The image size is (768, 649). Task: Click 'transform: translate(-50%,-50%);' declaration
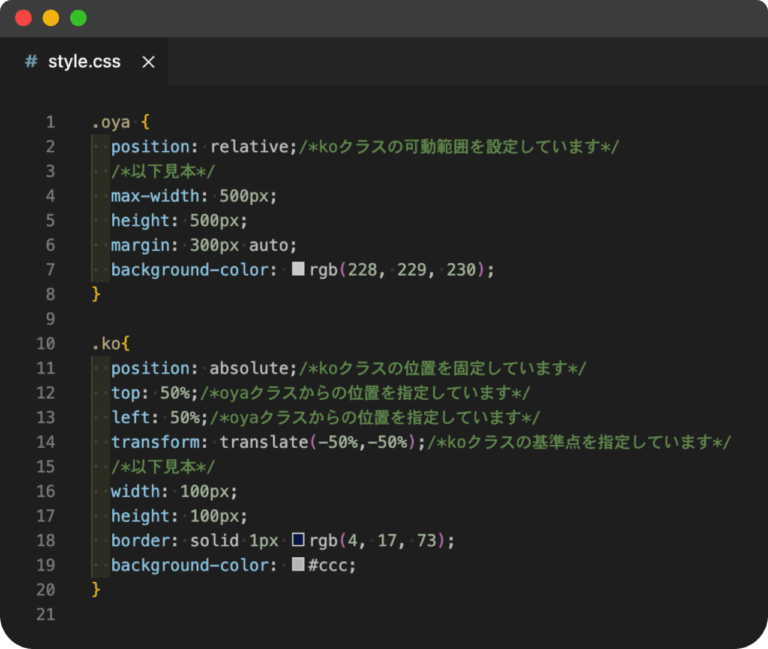(268, 442)
